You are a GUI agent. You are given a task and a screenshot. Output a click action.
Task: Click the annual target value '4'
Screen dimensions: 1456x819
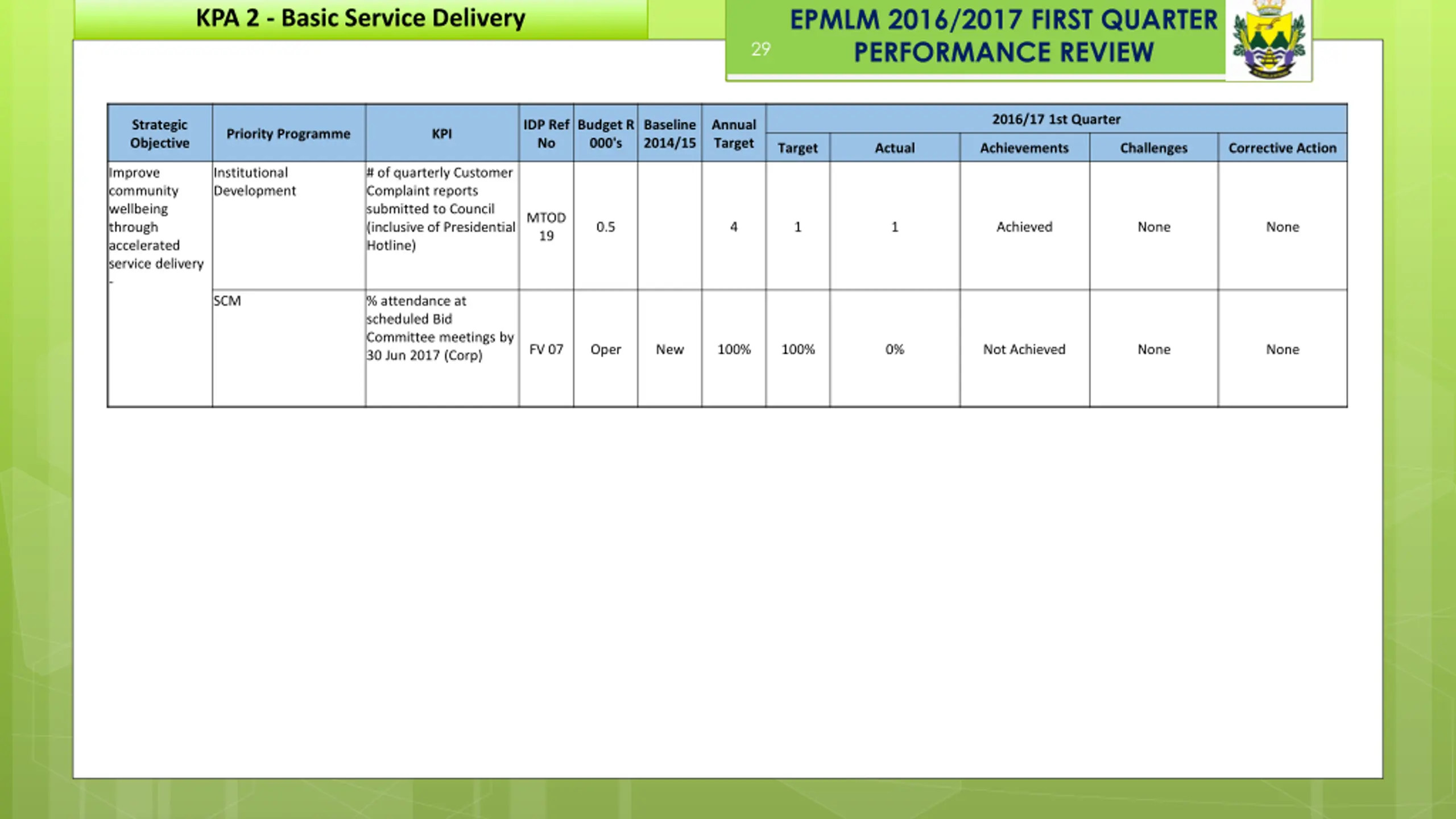734,226
